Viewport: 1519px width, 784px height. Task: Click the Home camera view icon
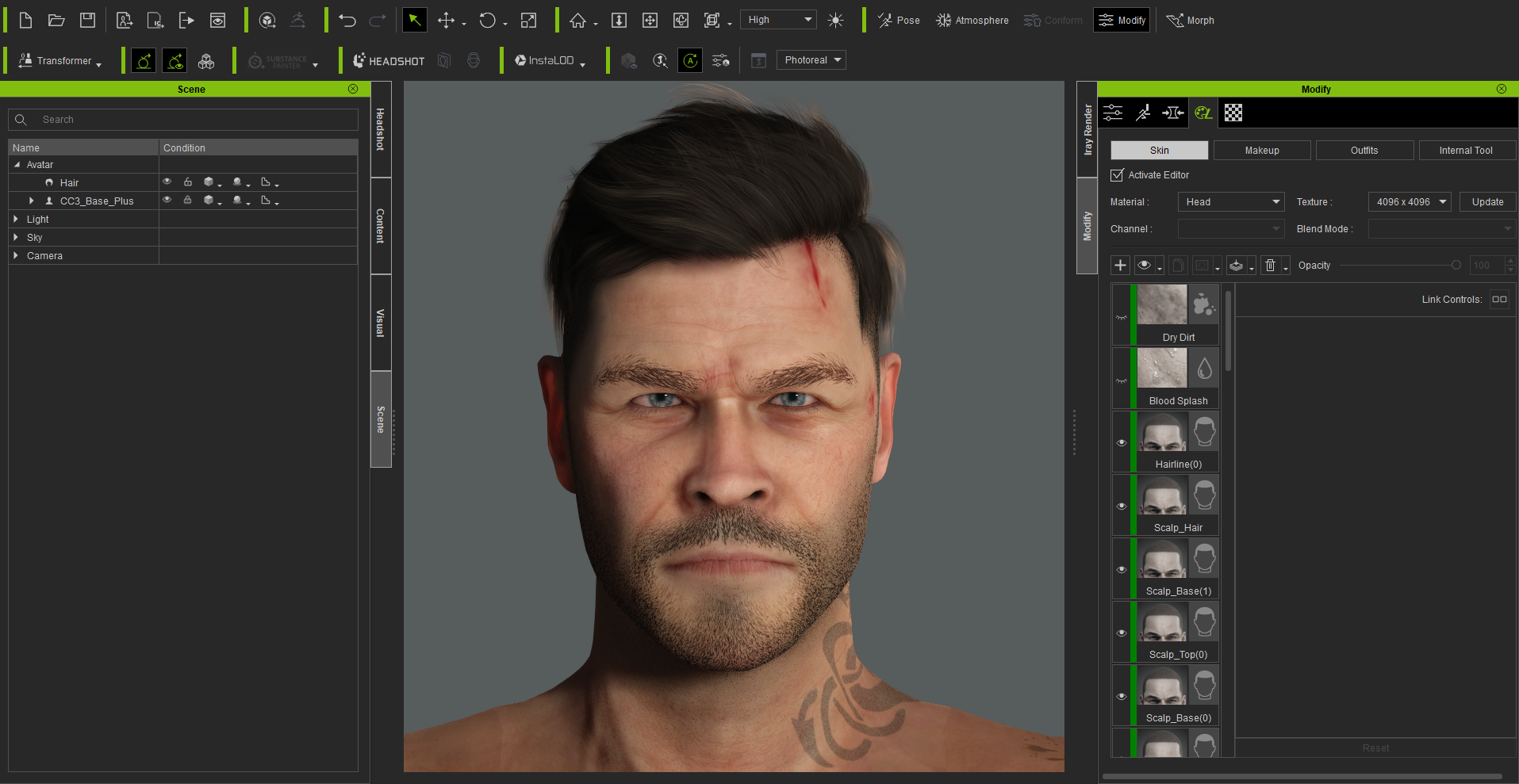click(577, 21)
